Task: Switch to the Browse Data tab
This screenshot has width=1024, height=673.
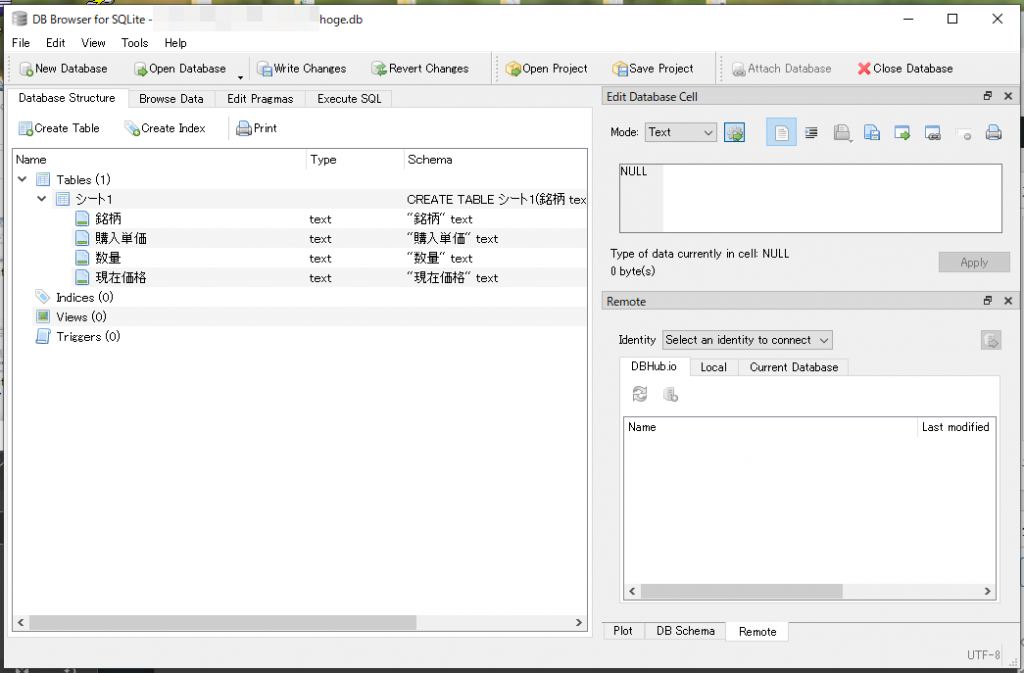Action: tap(172, 98)
